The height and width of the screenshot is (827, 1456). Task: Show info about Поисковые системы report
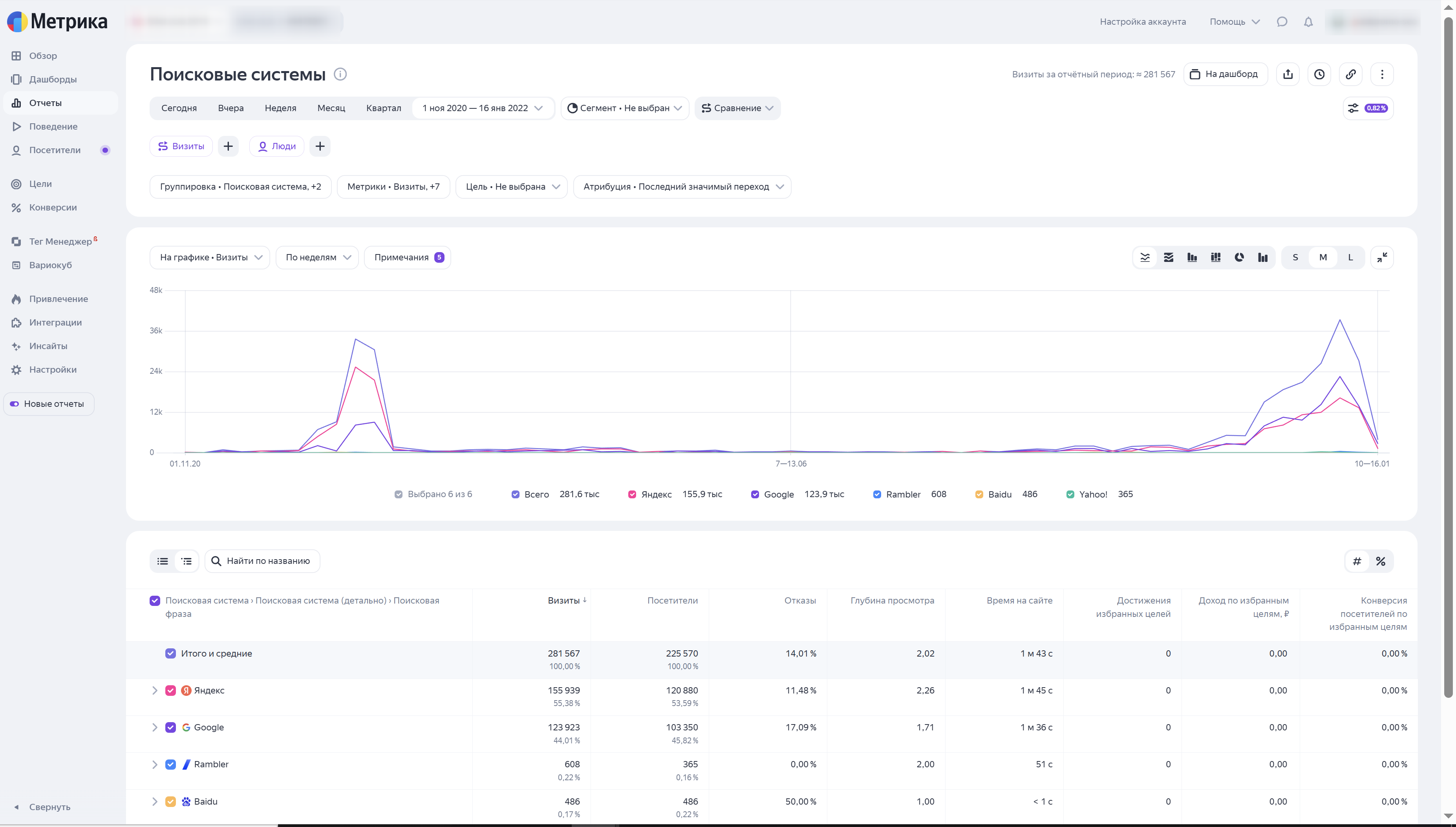340,74
